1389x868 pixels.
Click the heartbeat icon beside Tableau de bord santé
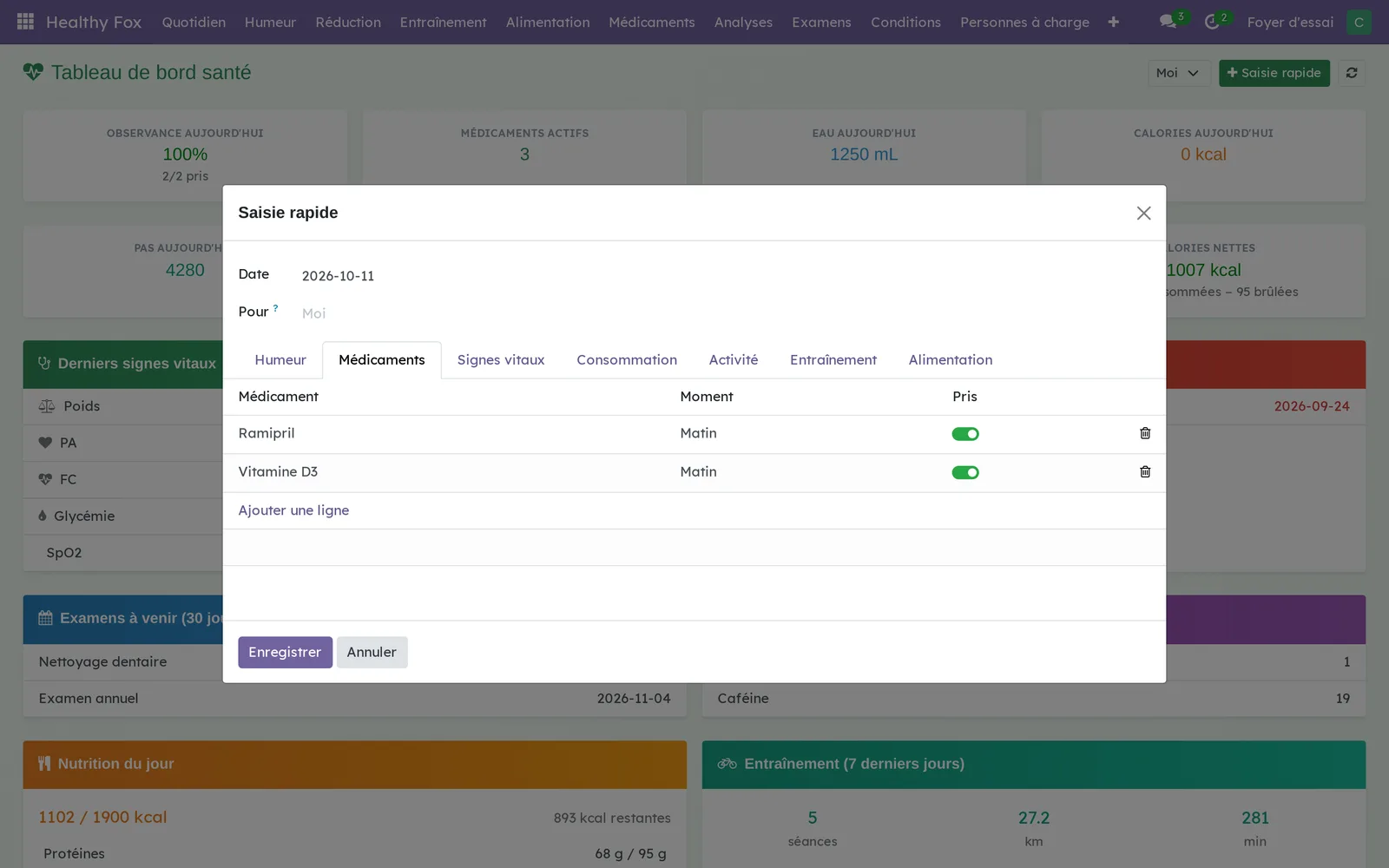[x=33, y=72]
